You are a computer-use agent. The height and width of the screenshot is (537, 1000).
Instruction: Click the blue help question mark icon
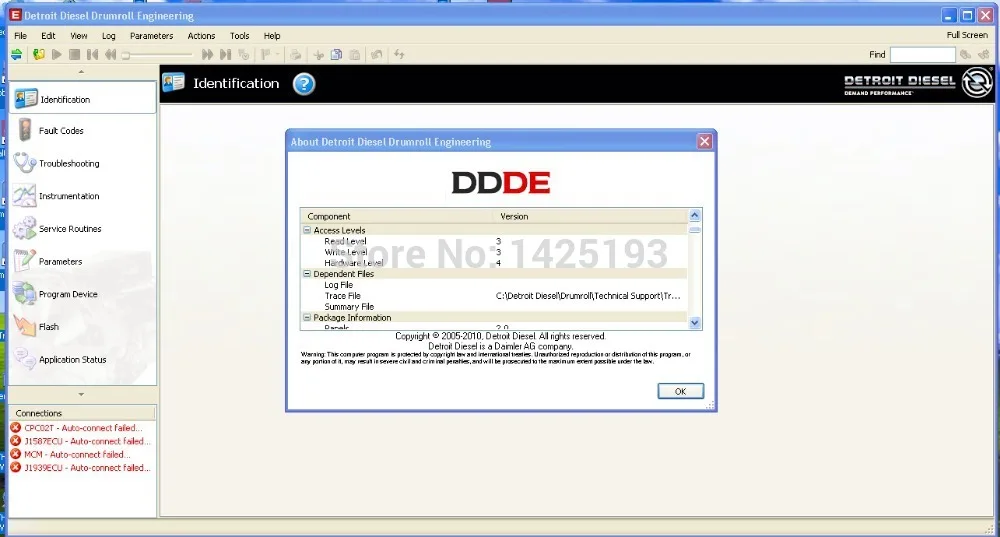pos(304,84)
